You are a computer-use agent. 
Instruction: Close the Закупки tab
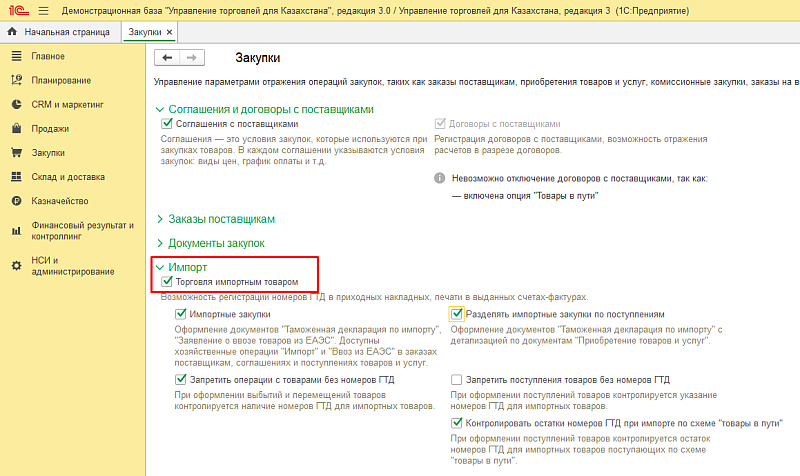point(169,32)
